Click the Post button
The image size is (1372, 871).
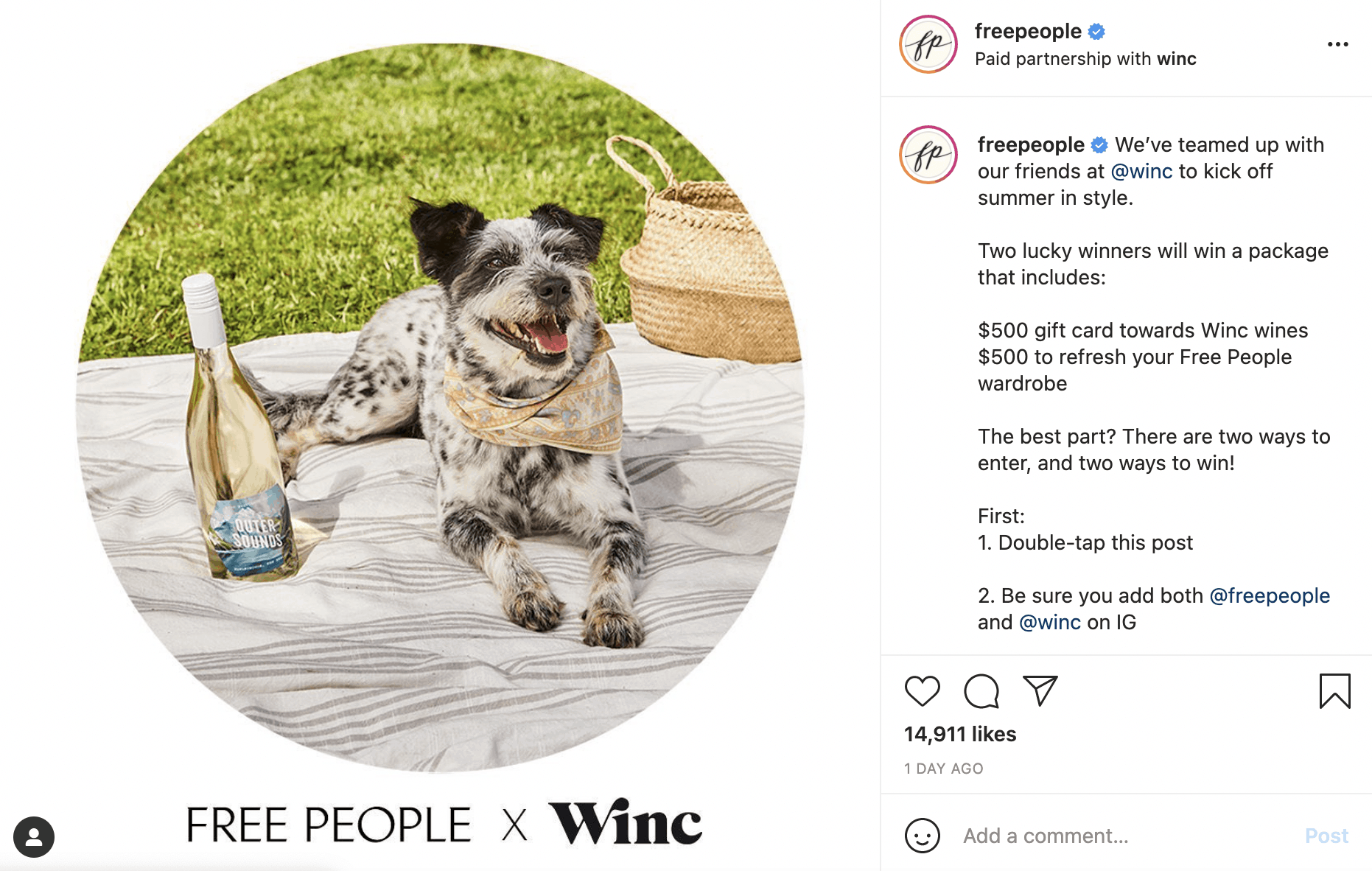(x=1326, y=836)
